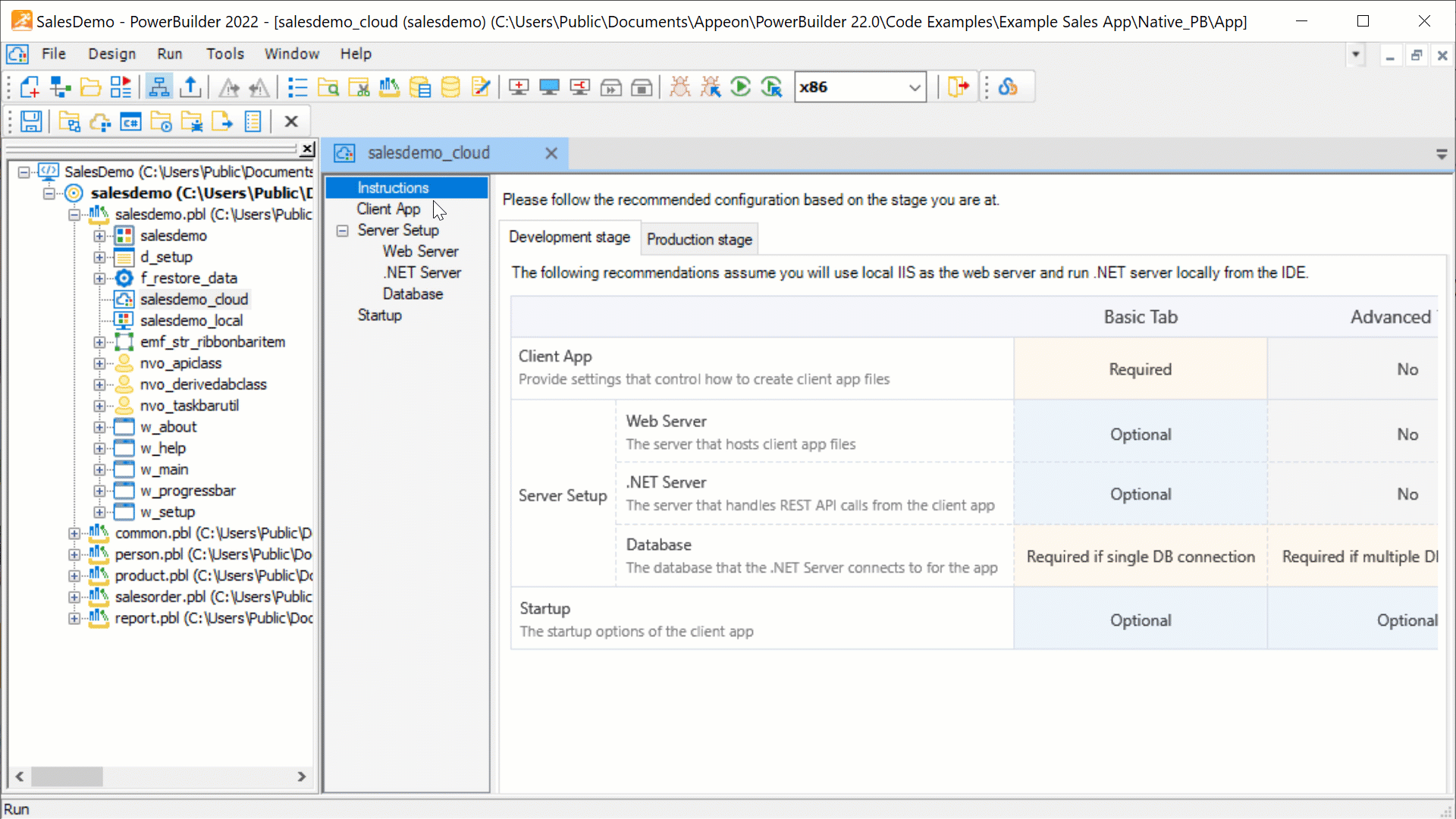Screen dimensions: 1456x819
Task: Click the folder search Browser icon
Action: click(328, 87)
